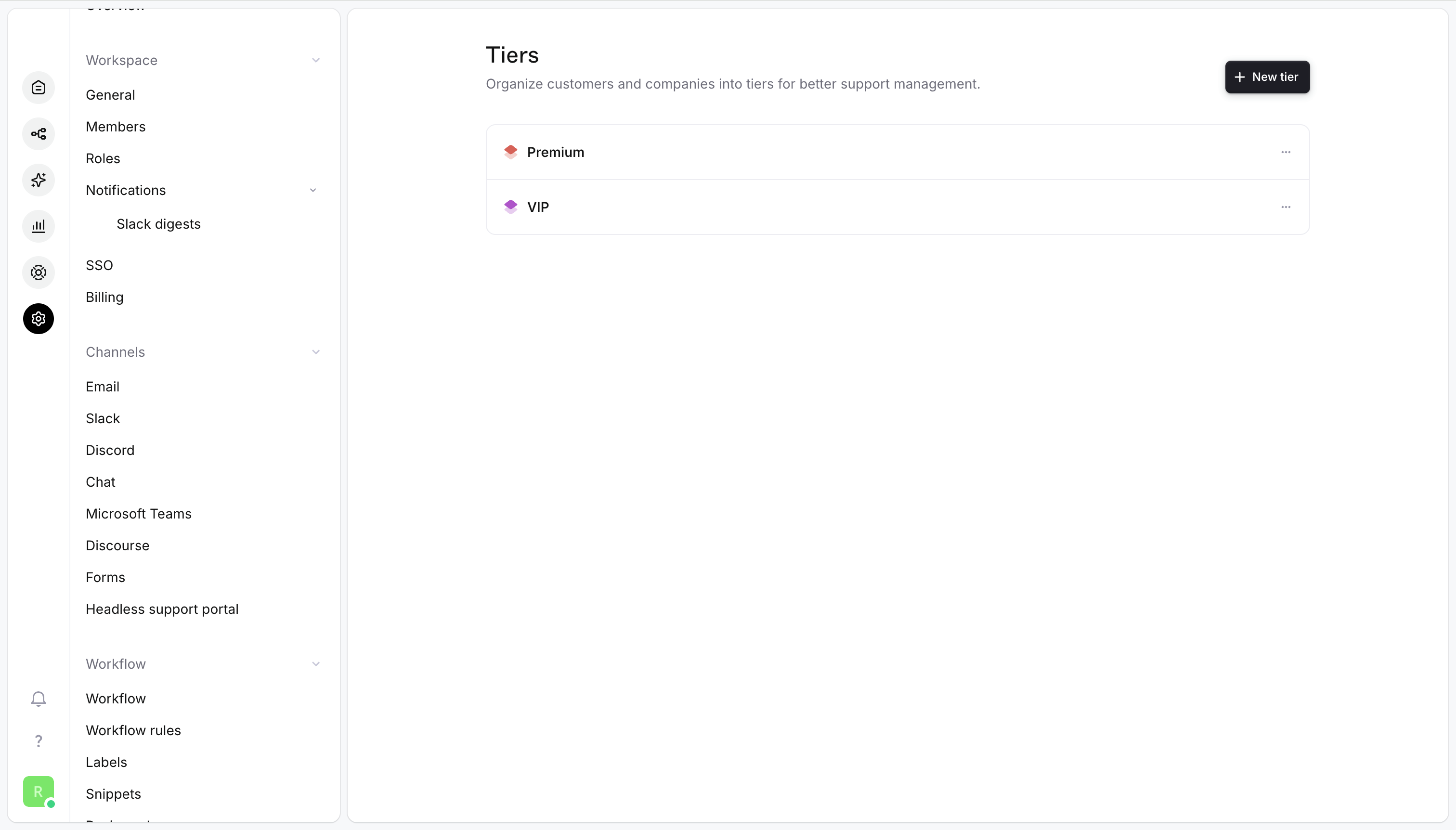
Task: Collapse the Workspace section
Action: click(x=315, y=61)
